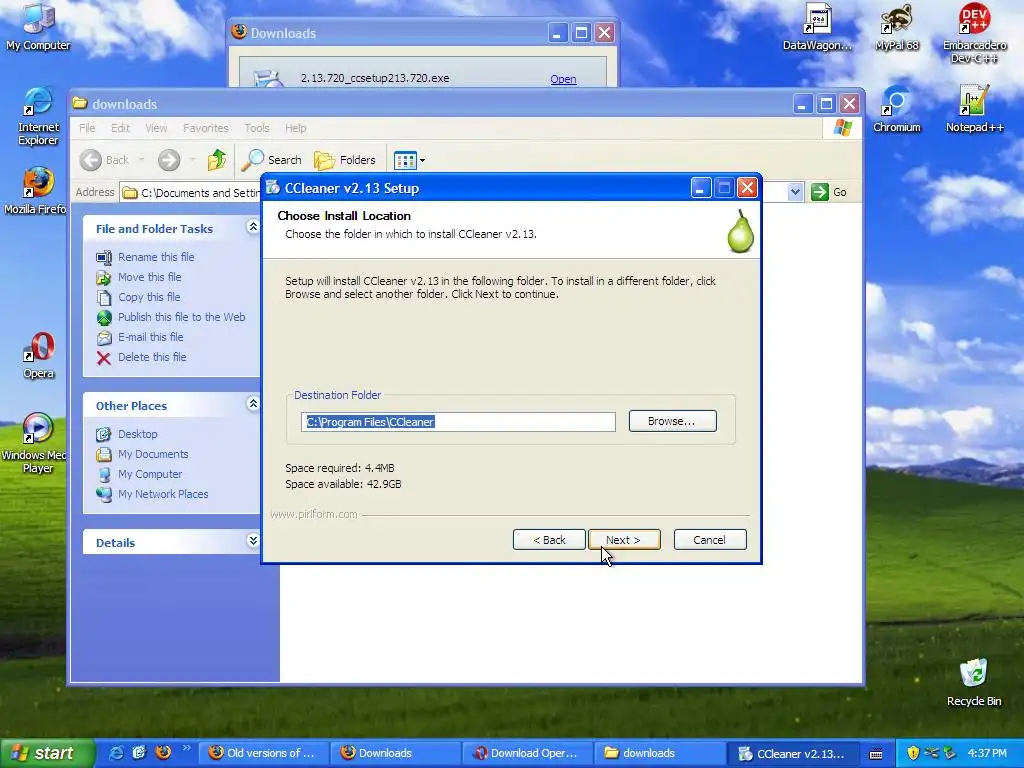1024x768 pixels.
Task: Launch Chromium desktop shortcut
Action: click(897, 110)
